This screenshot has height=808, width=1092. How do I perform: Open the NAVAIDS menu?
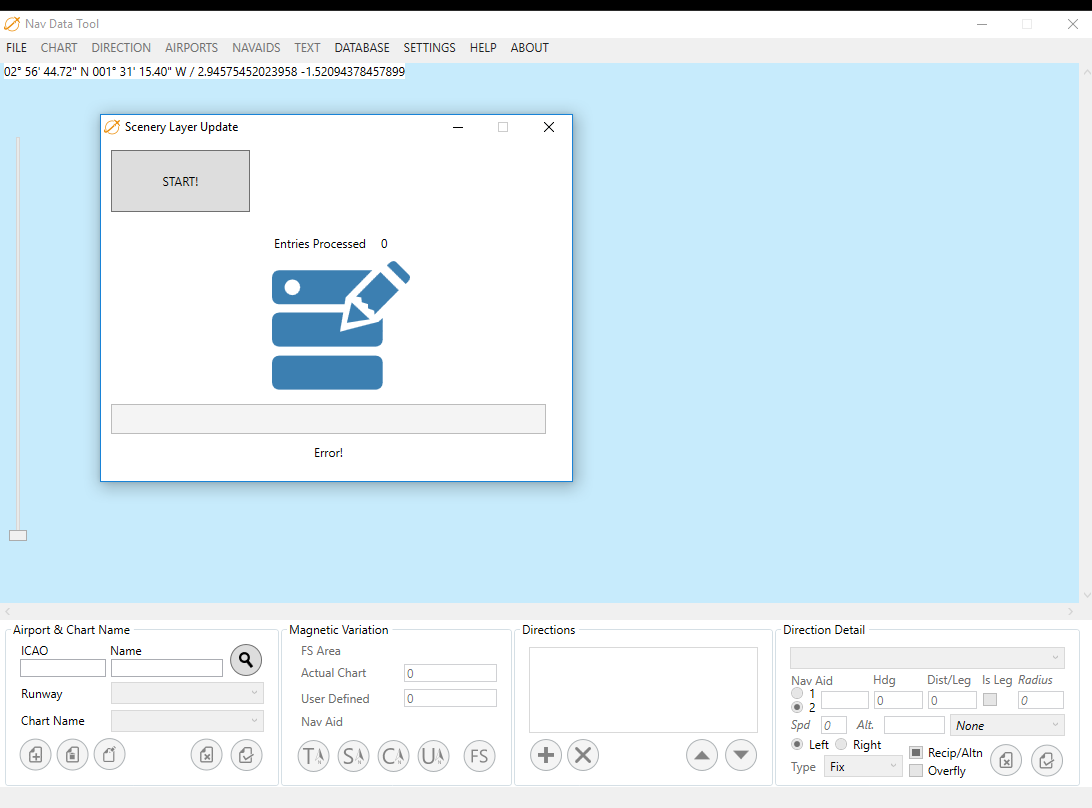click(x=256, y=48)
